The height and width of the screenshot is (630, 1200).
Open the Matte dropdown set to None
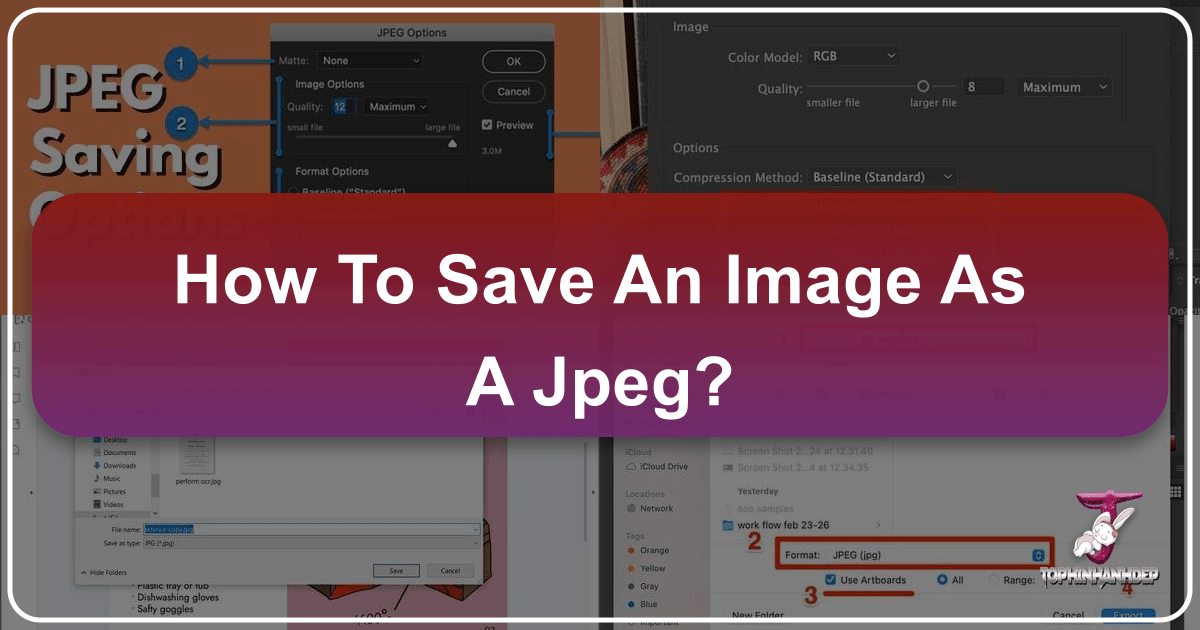(368, 60)
